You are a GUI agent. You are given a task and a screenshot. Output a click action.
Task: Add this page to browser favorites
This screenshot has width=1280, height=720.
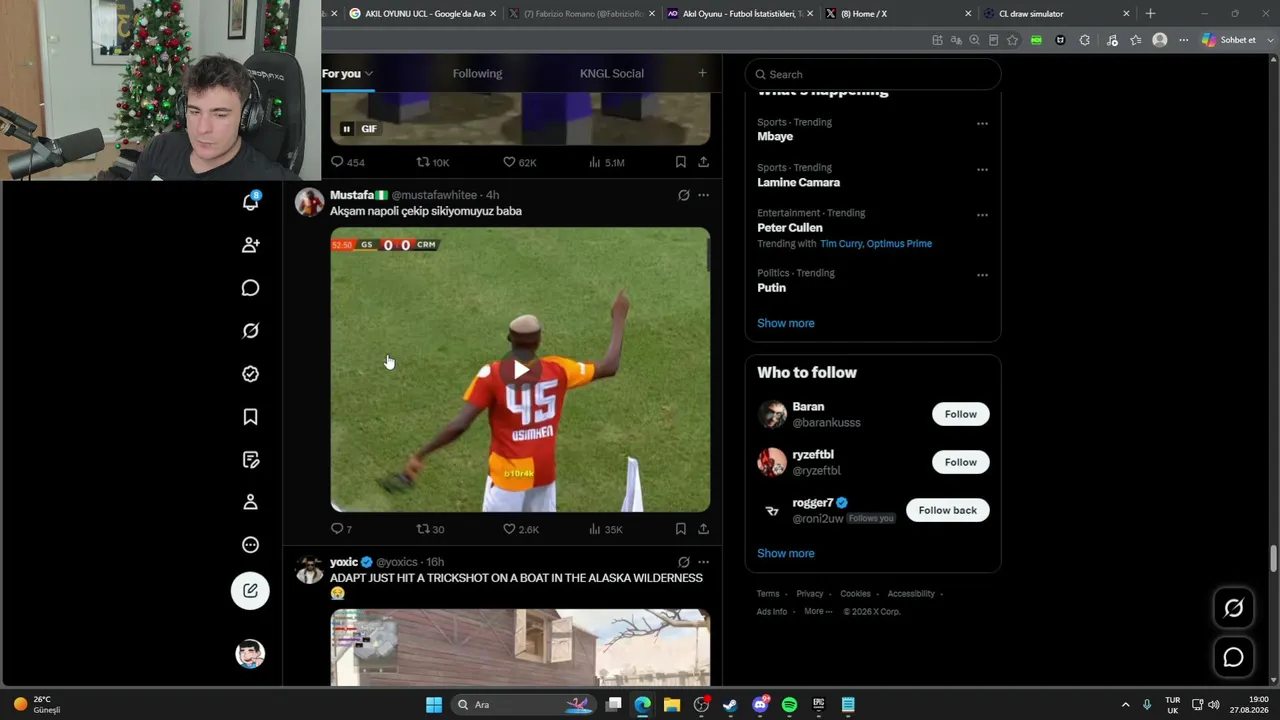click(1012, 40)
